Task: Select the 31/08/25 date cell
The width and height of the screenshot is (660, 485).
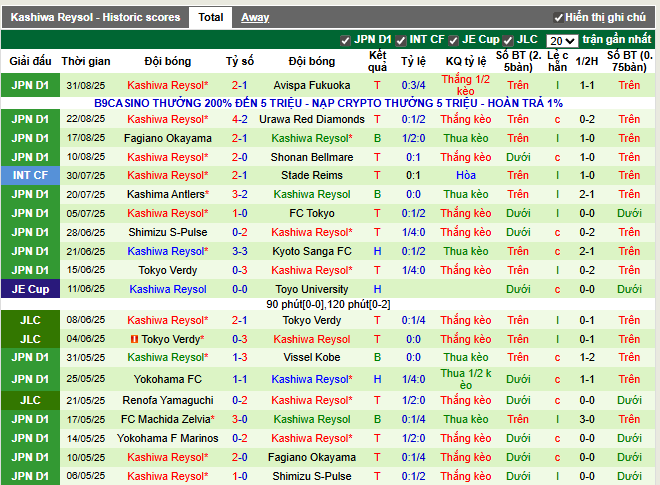Action: point(85,85)
